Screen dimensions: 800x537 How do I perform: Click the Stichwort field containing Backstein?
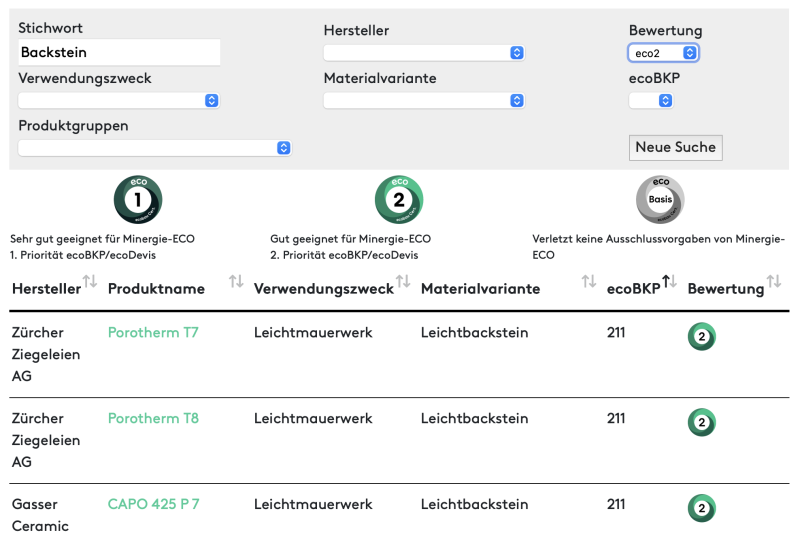(x=119, y=53)
